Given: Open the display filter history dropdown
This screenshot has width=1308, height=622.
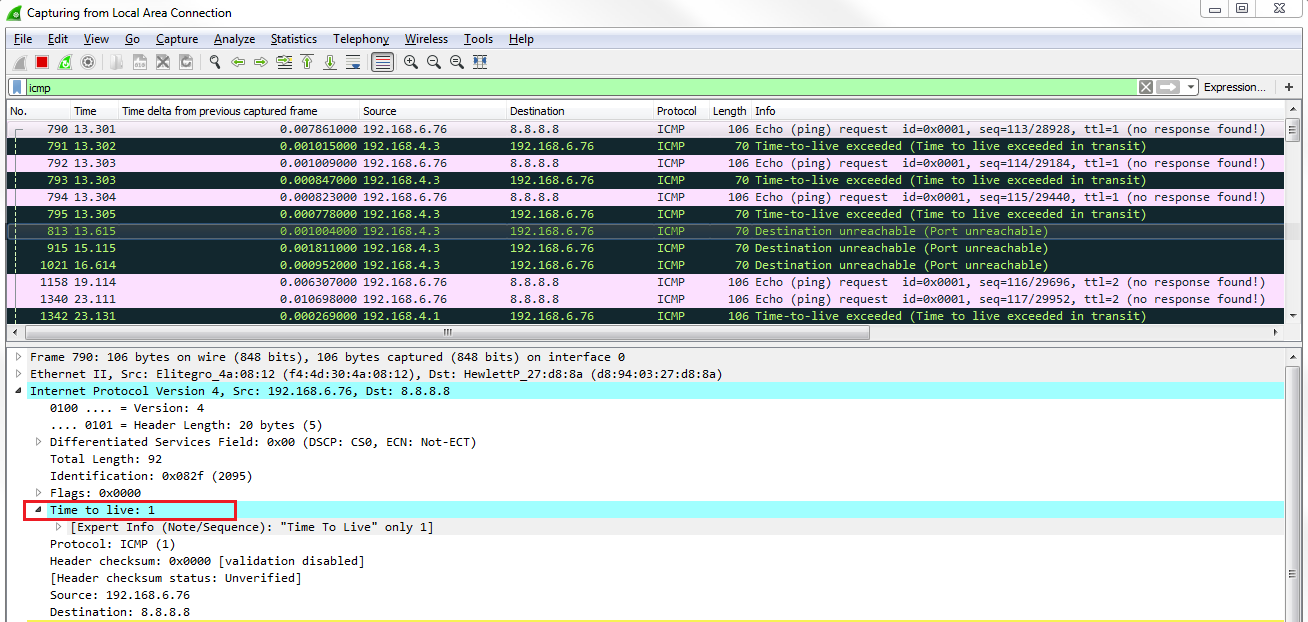Looking at the screenshot, I should pos(1190,88).
